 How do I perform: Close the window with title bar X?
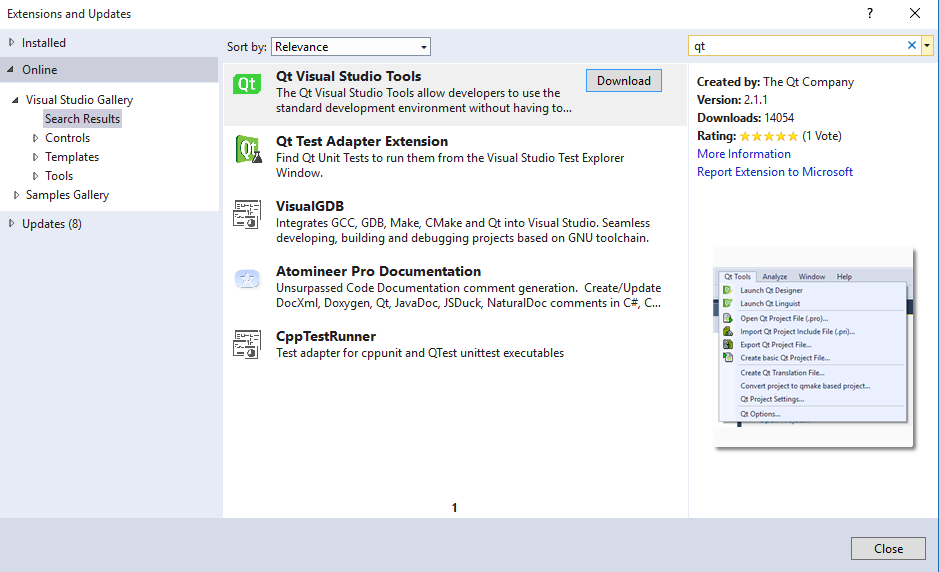(914, 13)
